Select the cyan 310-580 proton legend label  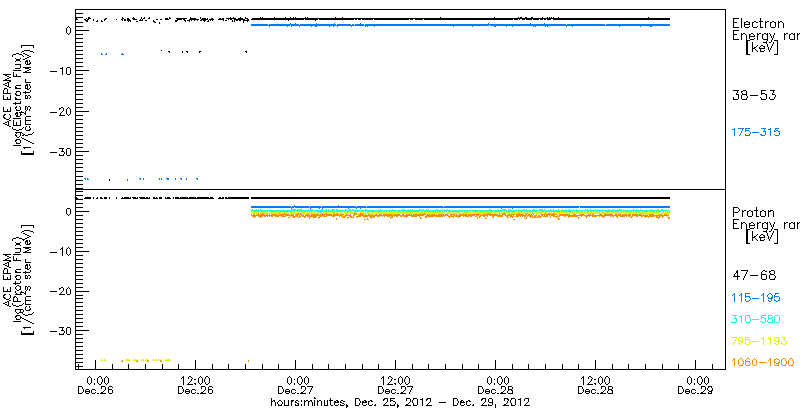pos(756,319)
